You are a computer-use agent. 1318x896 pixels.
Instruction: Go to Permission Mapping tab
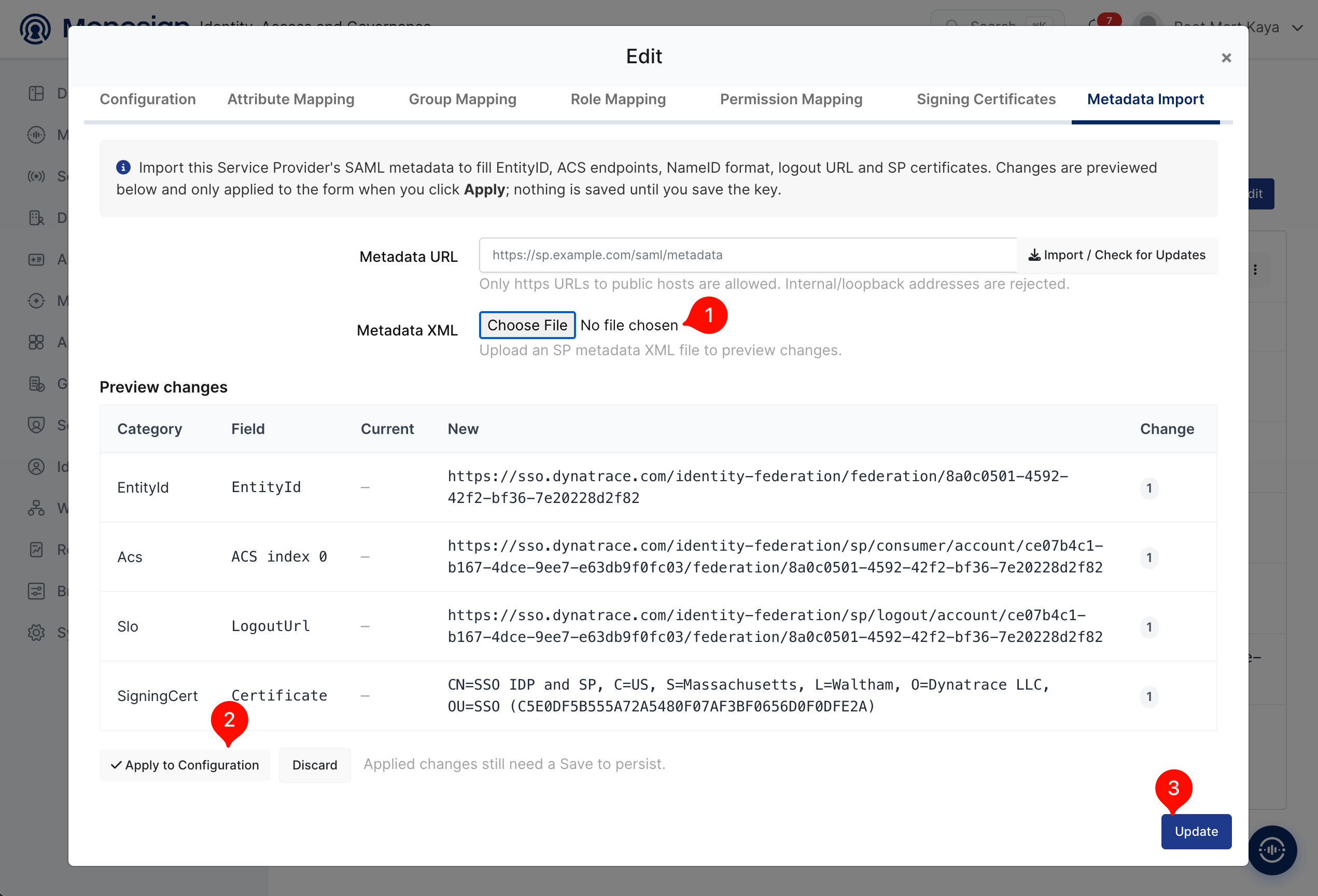pos(791,99)
